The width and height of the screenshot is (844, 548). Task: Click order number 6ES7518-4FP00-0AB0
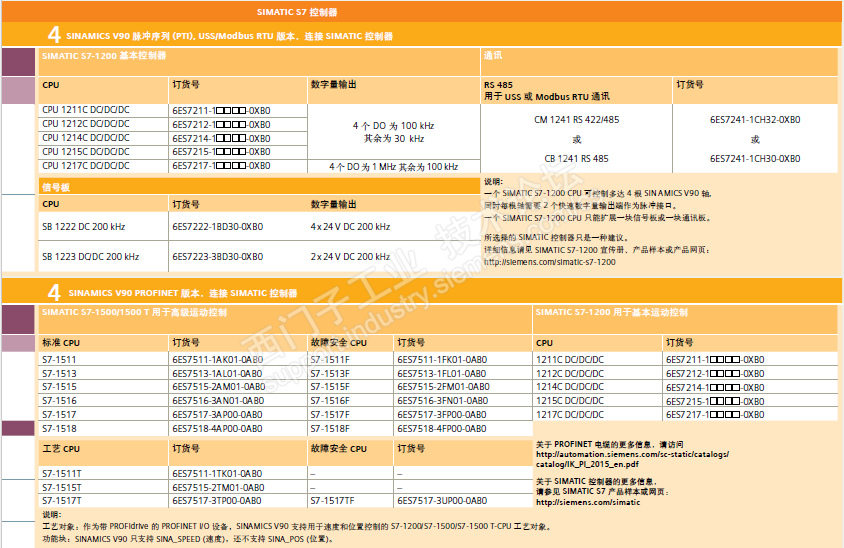[442, 429]
